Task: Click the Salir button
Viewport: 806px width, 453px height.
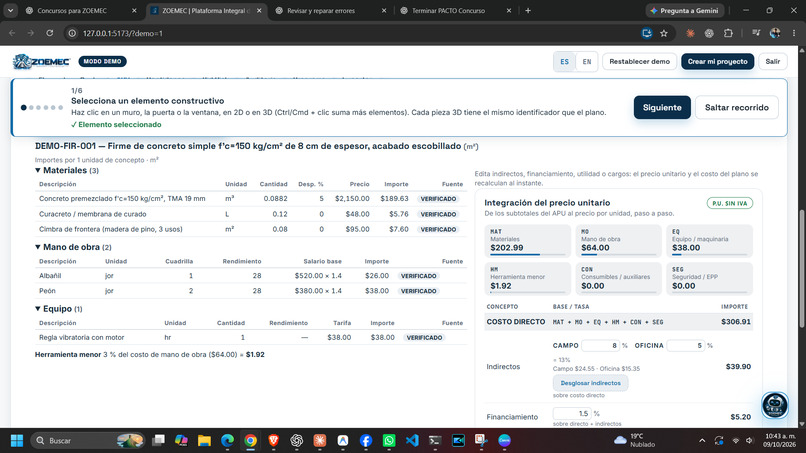Action: point(773,62)
